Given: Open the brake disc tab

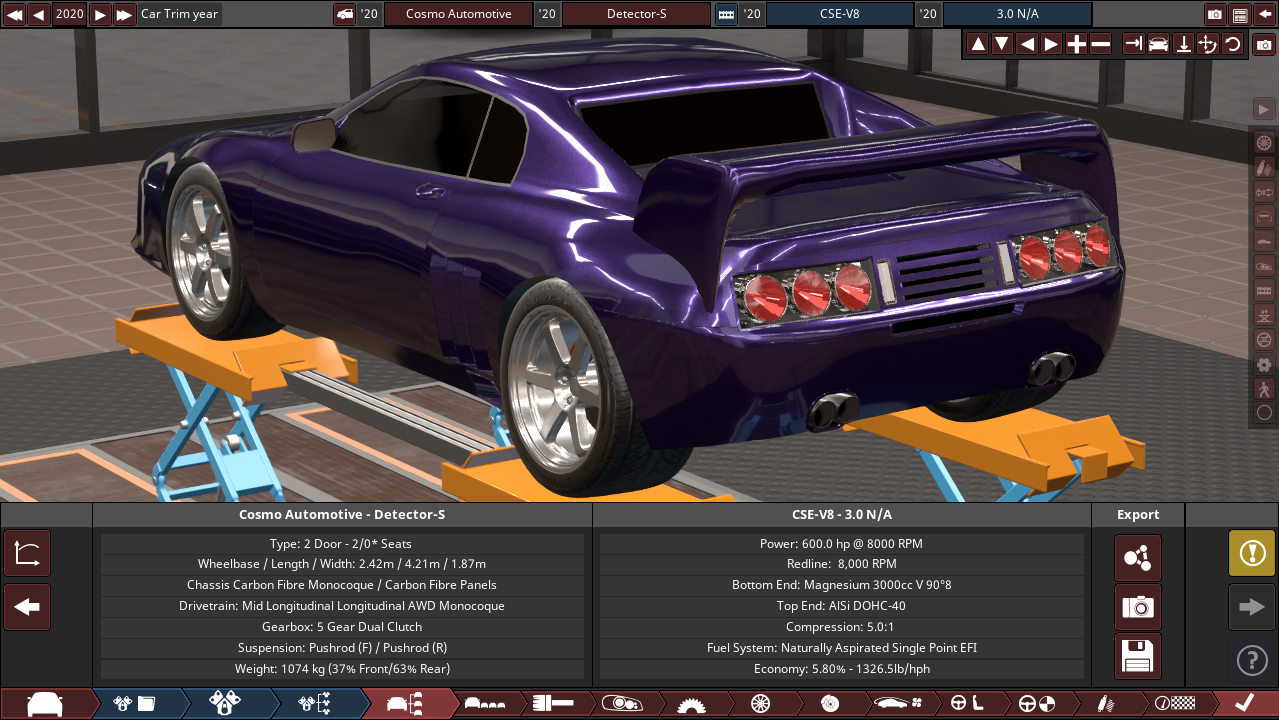Looking at the screenshot, I should (x=829, y=704).
